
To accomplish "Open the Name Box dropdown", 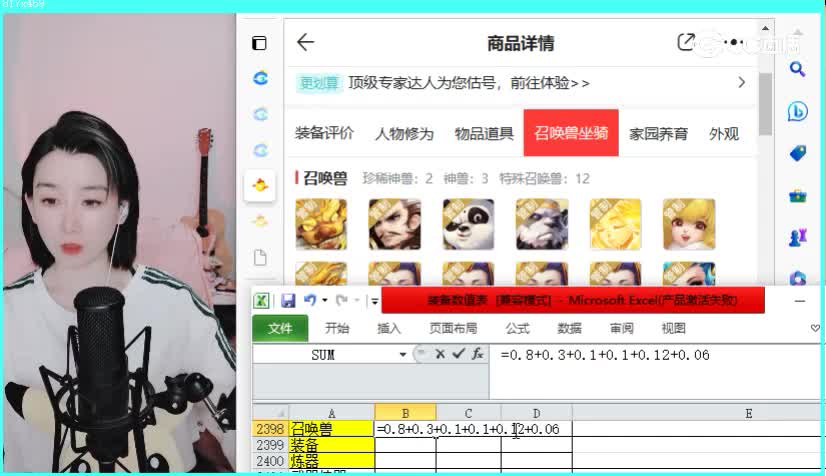I will coord(403,354).
